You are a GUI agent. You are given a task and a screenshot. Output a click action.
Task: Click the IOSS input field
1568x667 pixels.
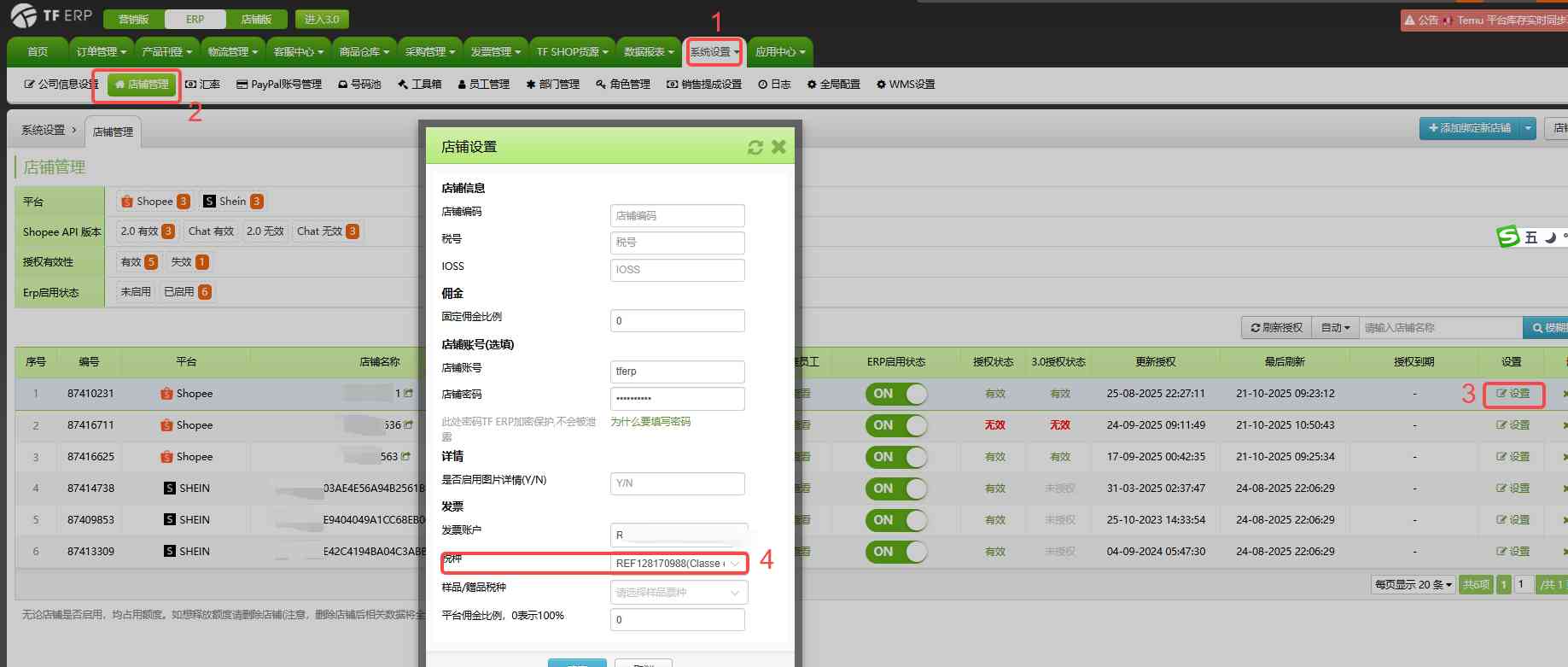[678, 270]
